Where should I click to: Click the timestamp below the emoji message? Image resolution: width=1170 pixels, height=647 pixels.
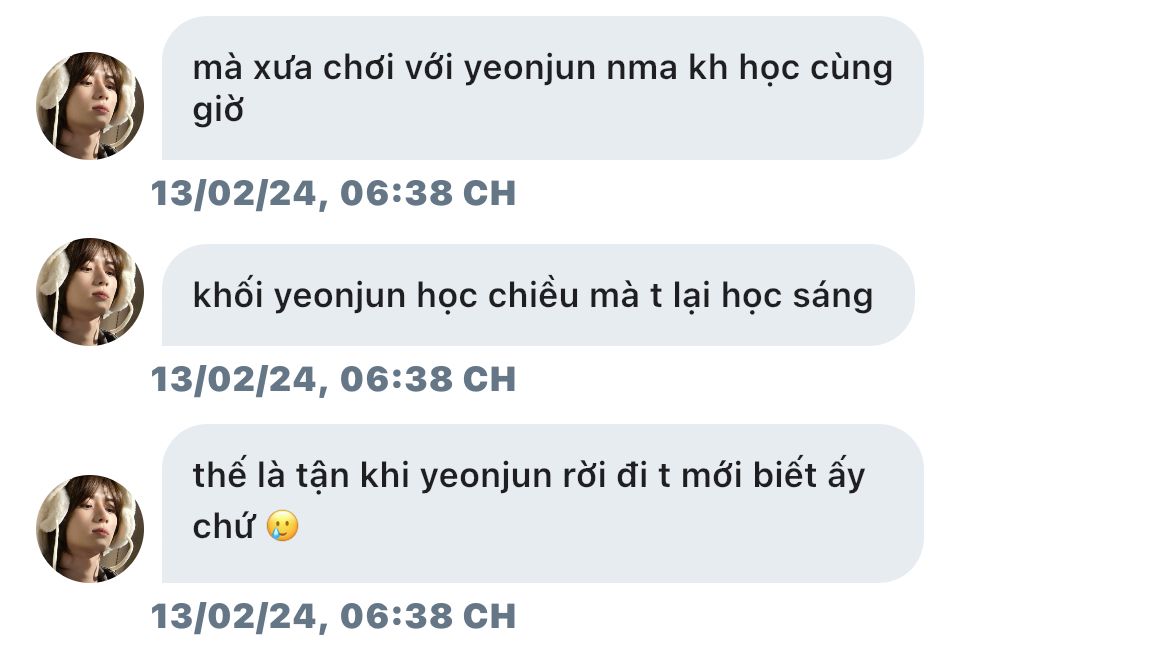click(x=334, y=616)
